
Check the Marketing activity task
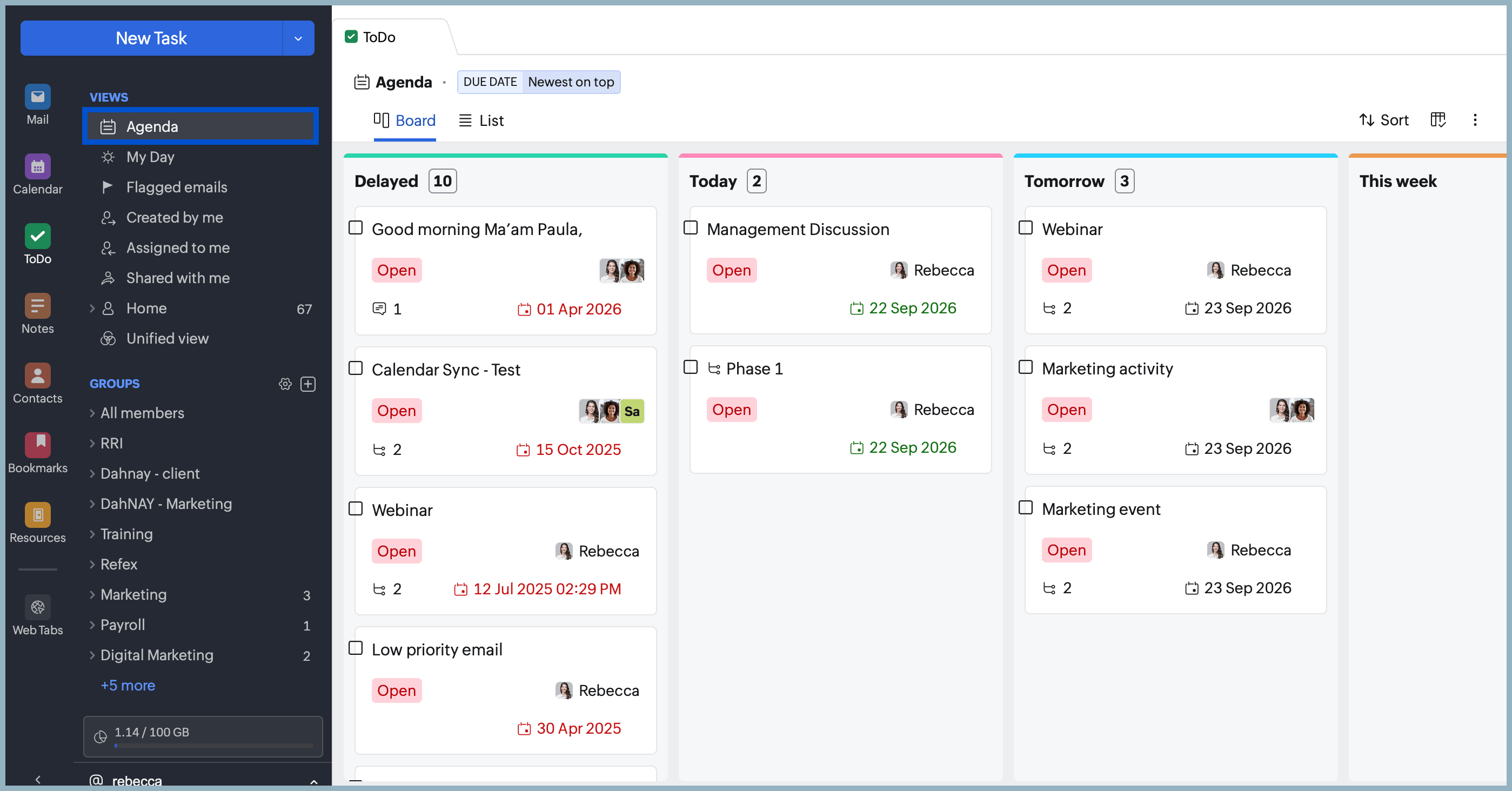pos(1026,367)
